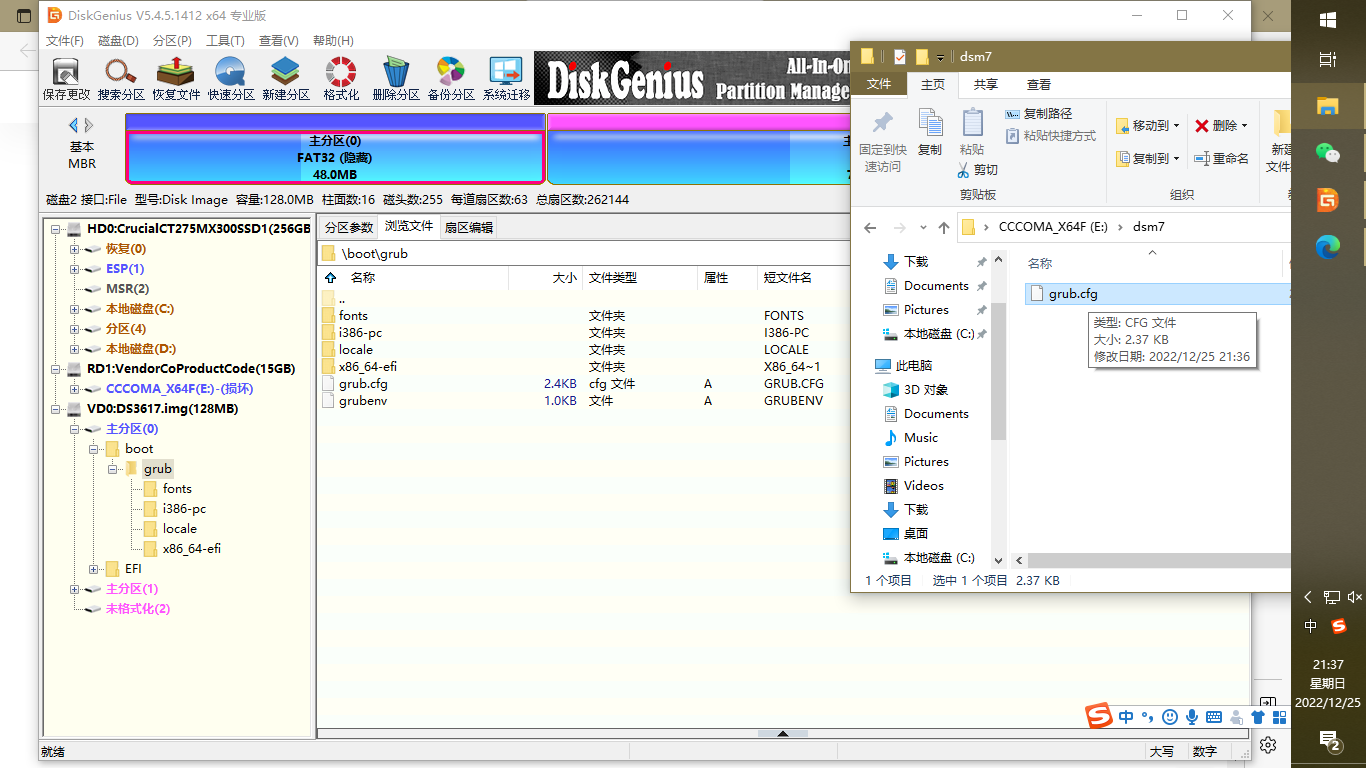Screen dimensions: 1366x768
Task: Select the 搜索分区 tool
Action: (x=121, y=75)
